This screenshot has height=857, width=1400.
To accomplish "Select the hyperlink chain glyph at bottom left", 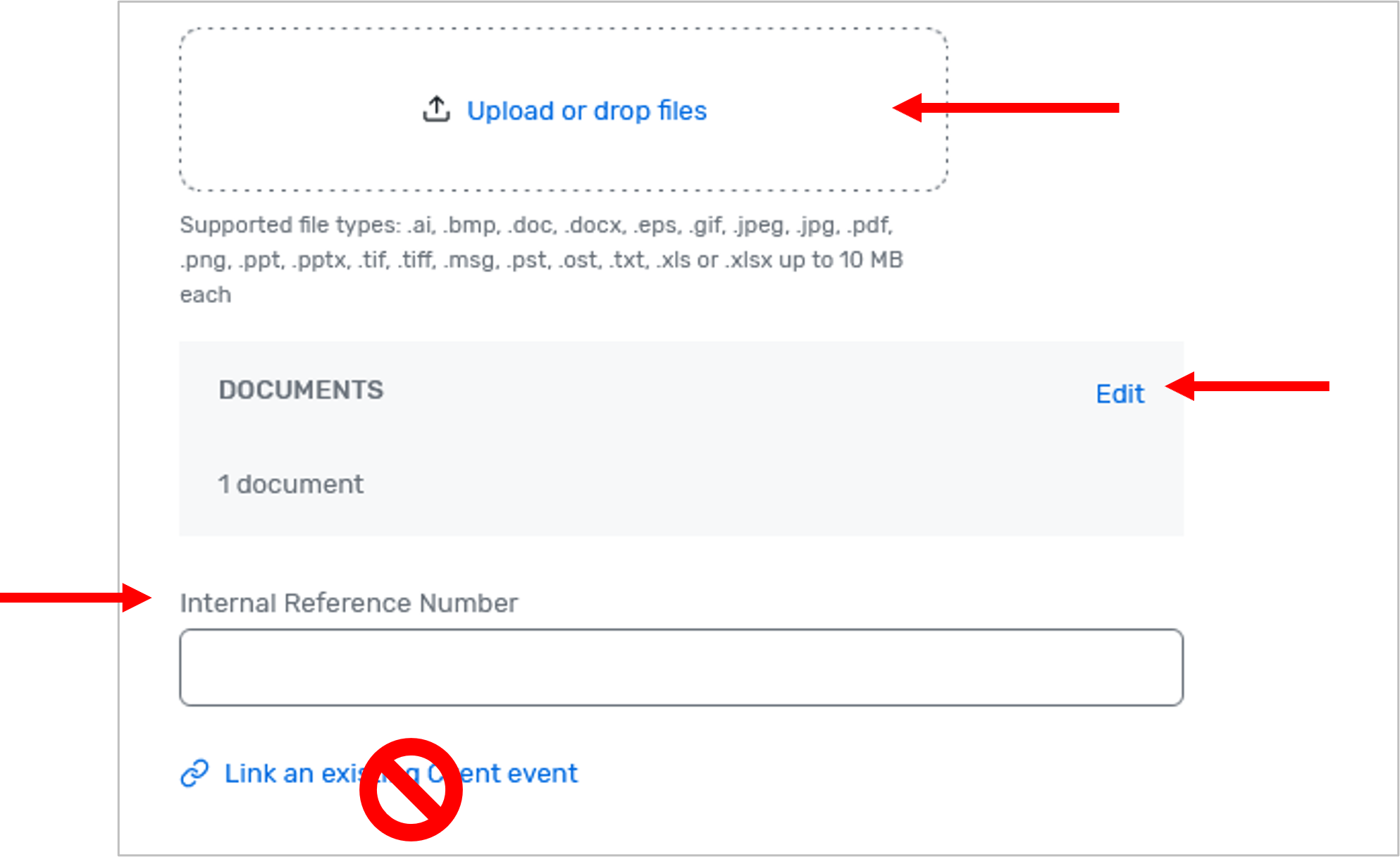I will (194, 773).
